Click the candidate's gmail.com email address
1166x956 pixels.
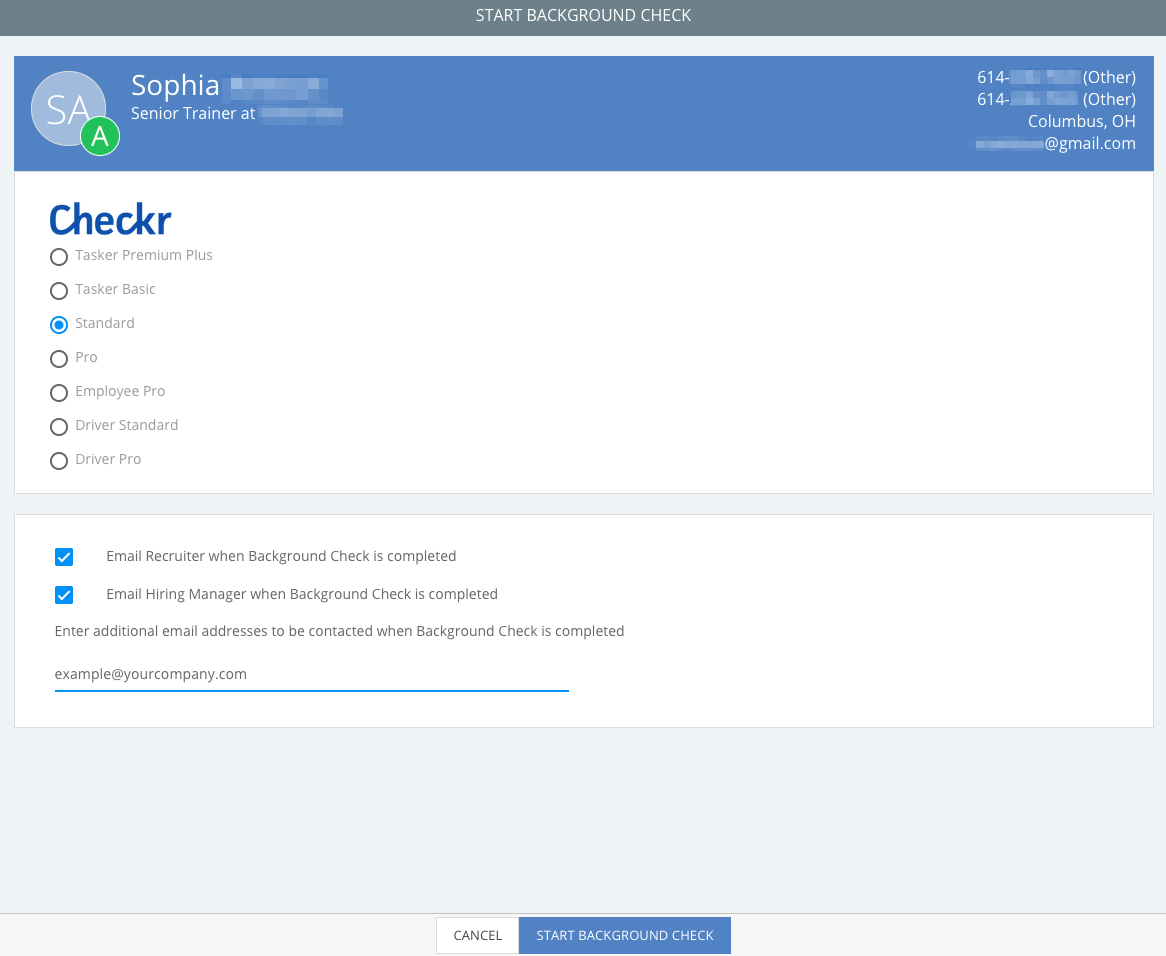[1056, 143]
